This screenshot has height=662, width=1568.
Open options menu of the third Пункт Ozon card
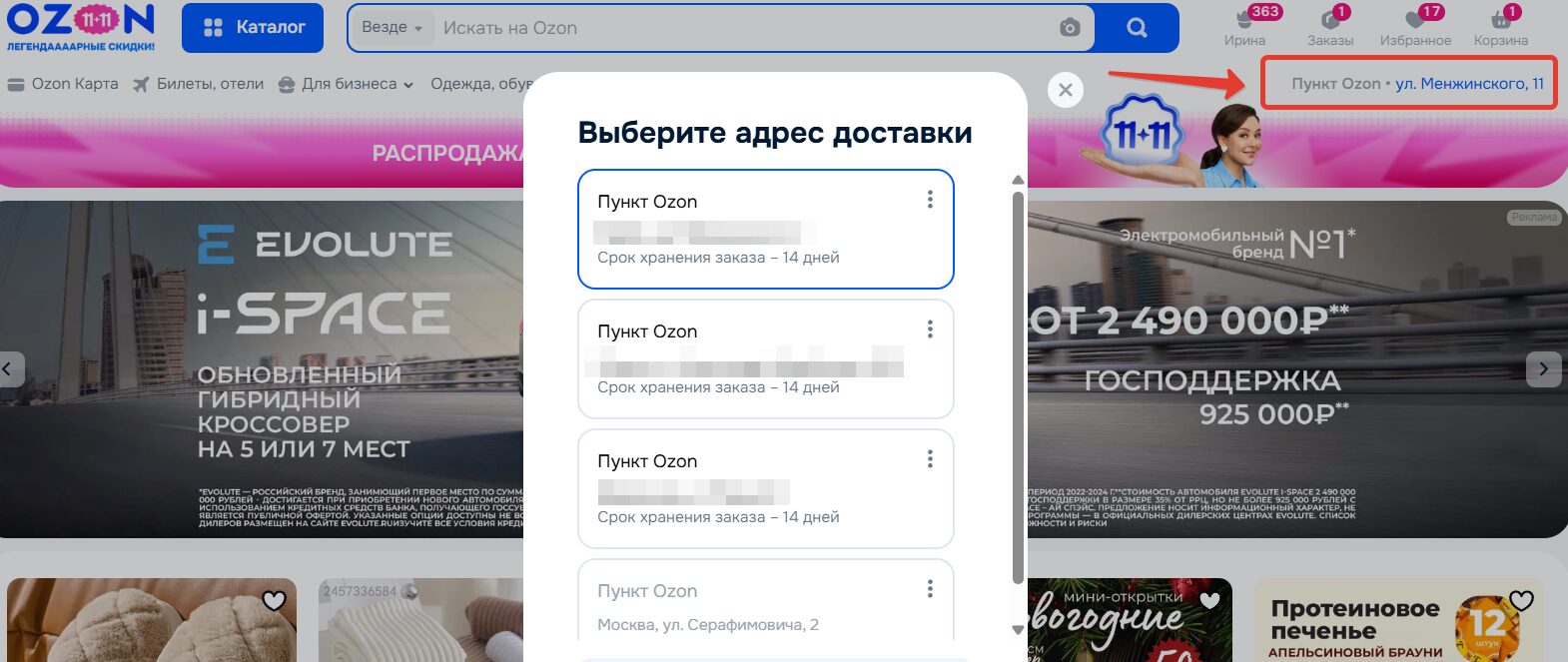click(930, 459)
